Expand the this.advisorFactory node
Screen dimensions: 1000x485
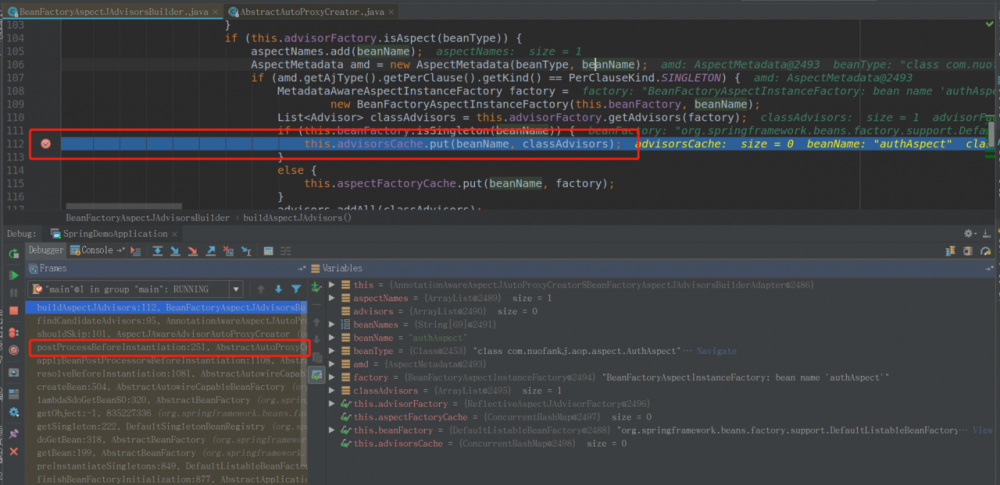(331, 404)
